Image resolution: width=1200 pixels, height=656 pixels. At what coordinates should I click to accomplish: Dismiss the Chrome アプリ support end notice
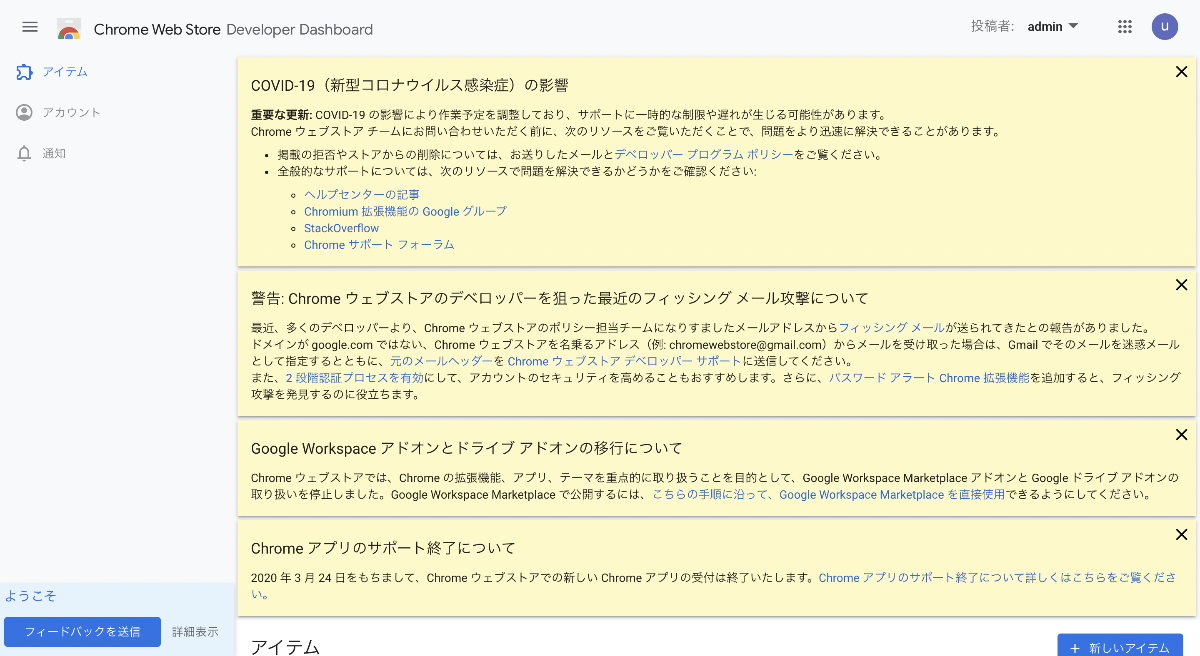(1181, 535)
